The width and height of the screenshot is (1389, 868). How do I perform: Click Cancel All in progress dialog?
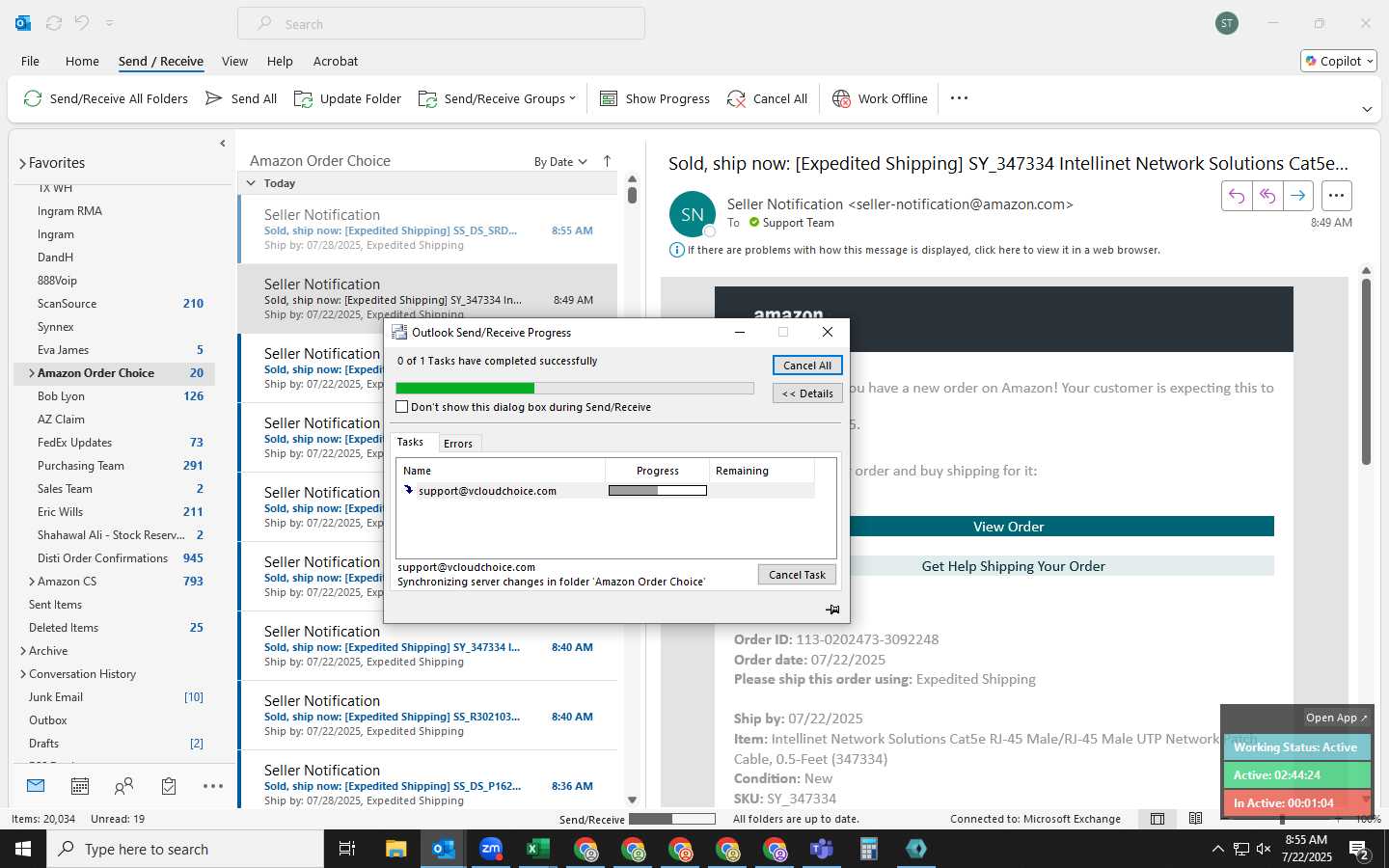pos(807,366)
